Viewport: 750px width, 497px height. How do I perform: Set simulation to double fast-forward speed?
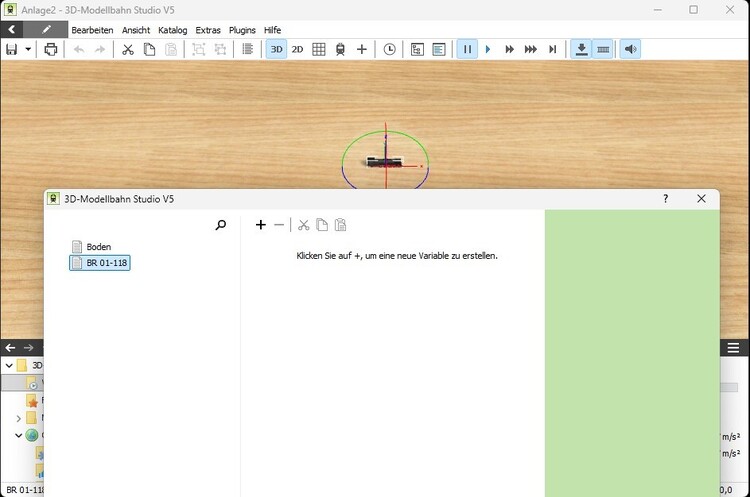pos(509,49)
